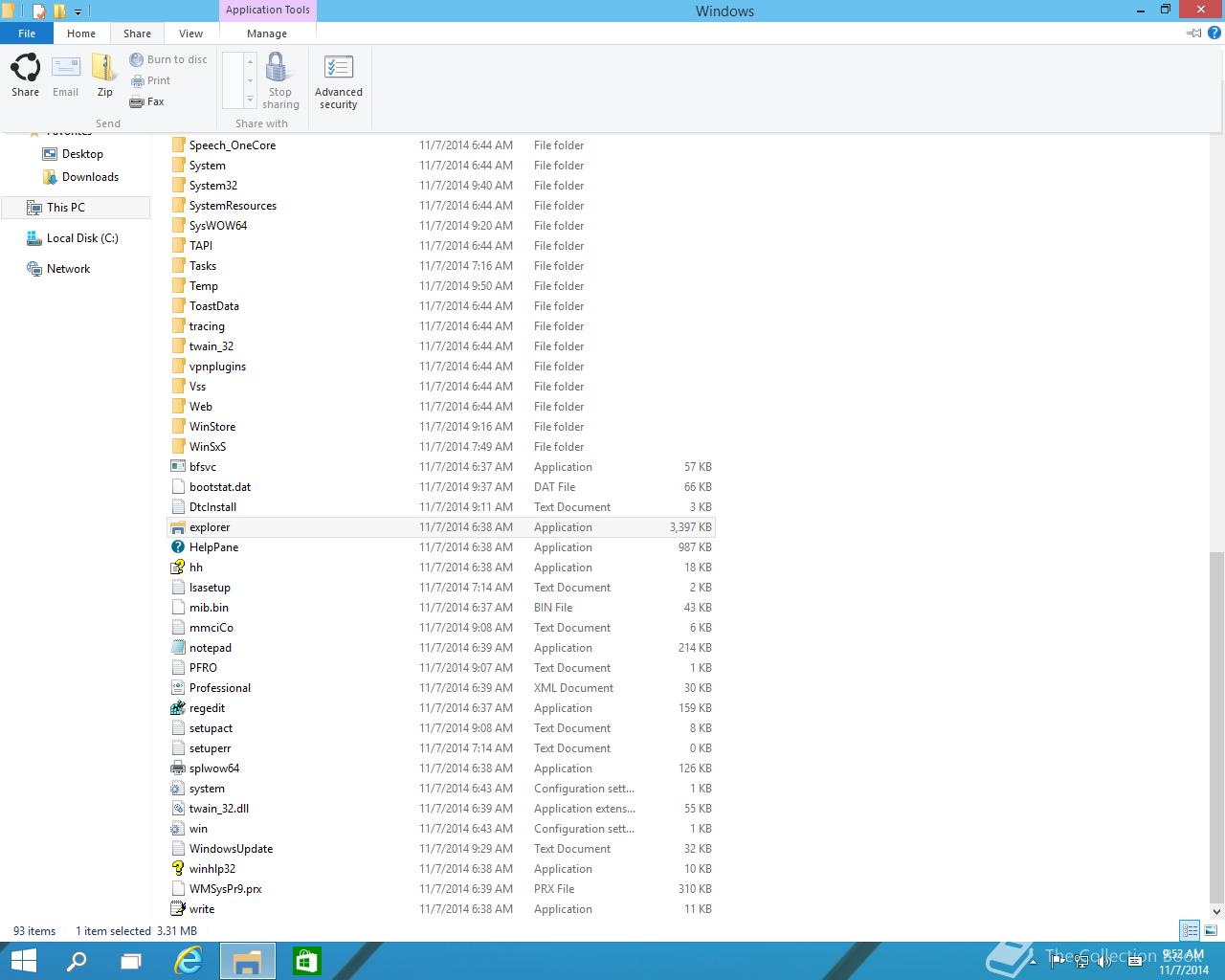Click the vertical scrollbar thumb
This screenshot has height=980, width=1225.
point(1217,726)
